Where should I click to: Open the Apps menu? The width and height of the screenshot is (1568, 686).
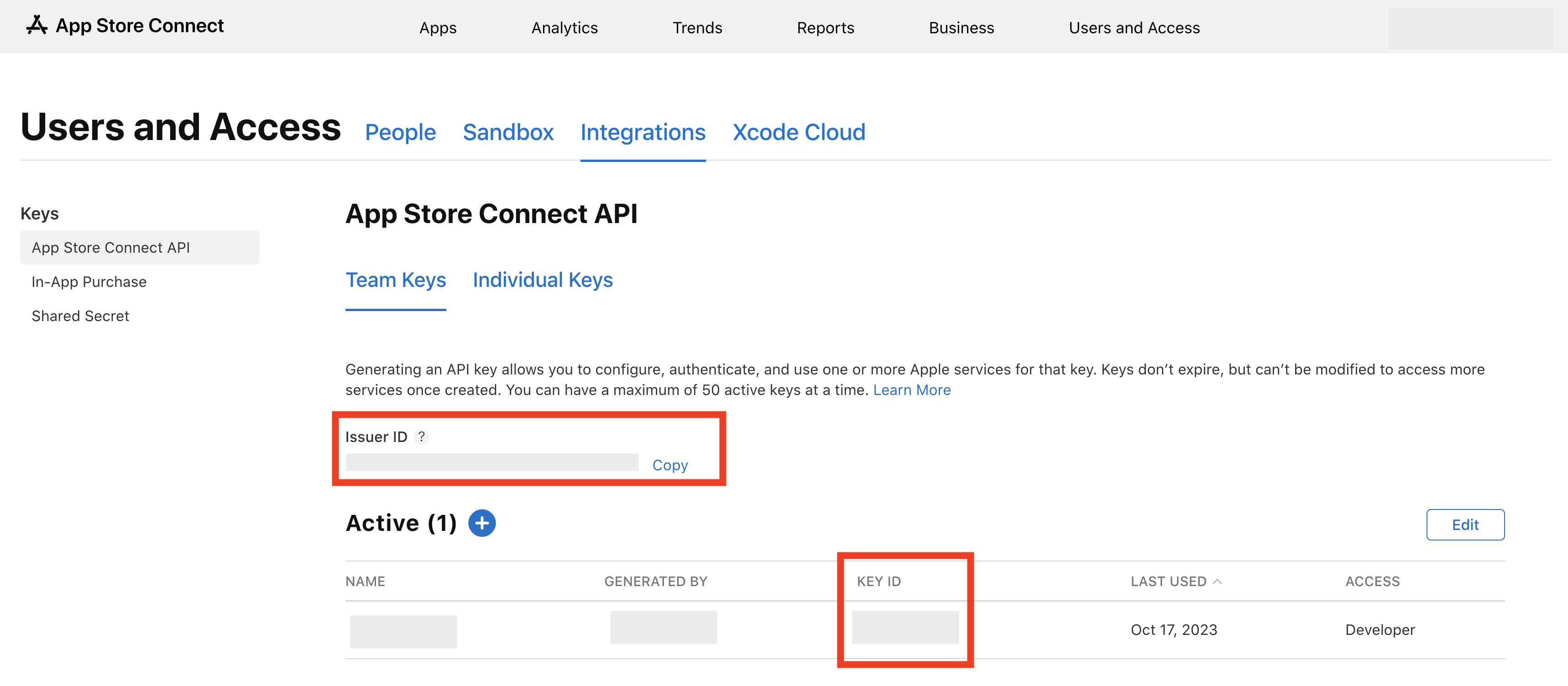(437, 27)
